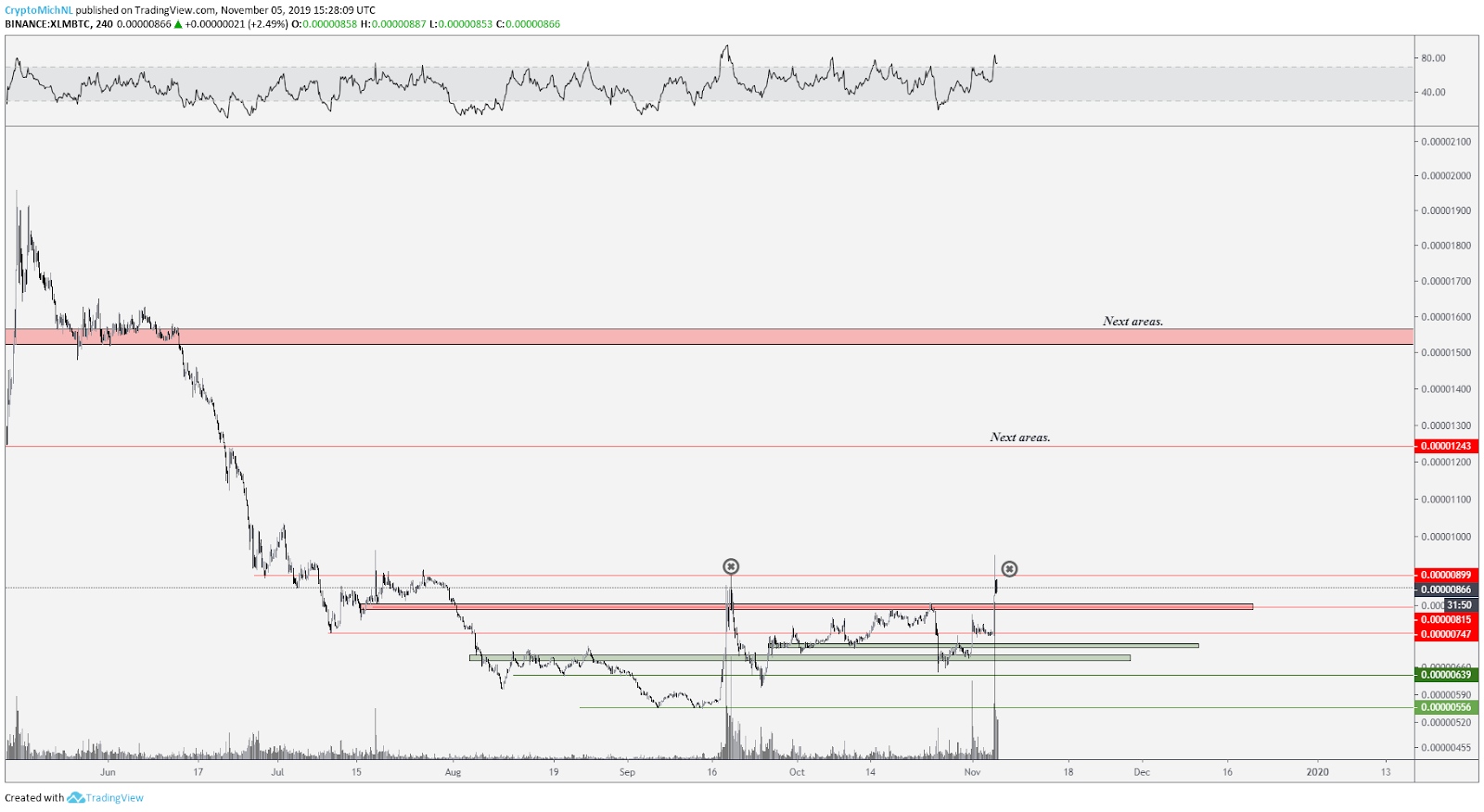Screen dimensions: 1484x812
Task: Open the TradingView link at bottom left
Action: click(x=115, y=797)
